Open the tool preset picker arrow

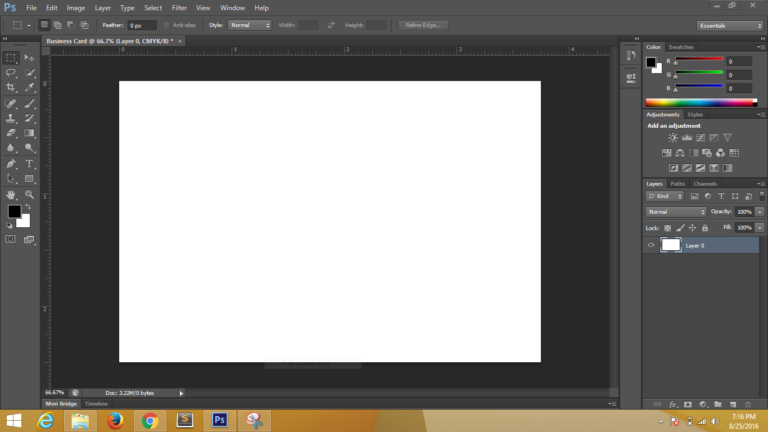(x=29, y=25)
